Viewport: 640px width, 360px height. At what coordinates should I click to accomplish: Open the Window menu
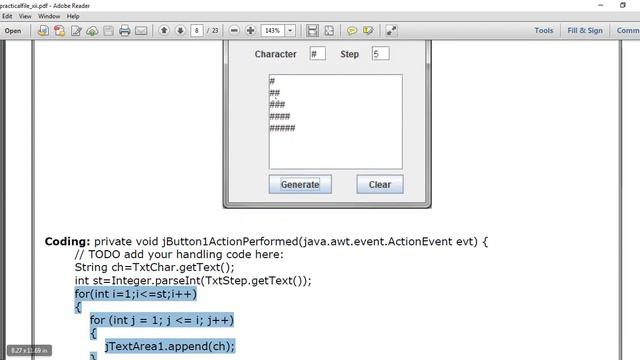click(x=49, y=16)
